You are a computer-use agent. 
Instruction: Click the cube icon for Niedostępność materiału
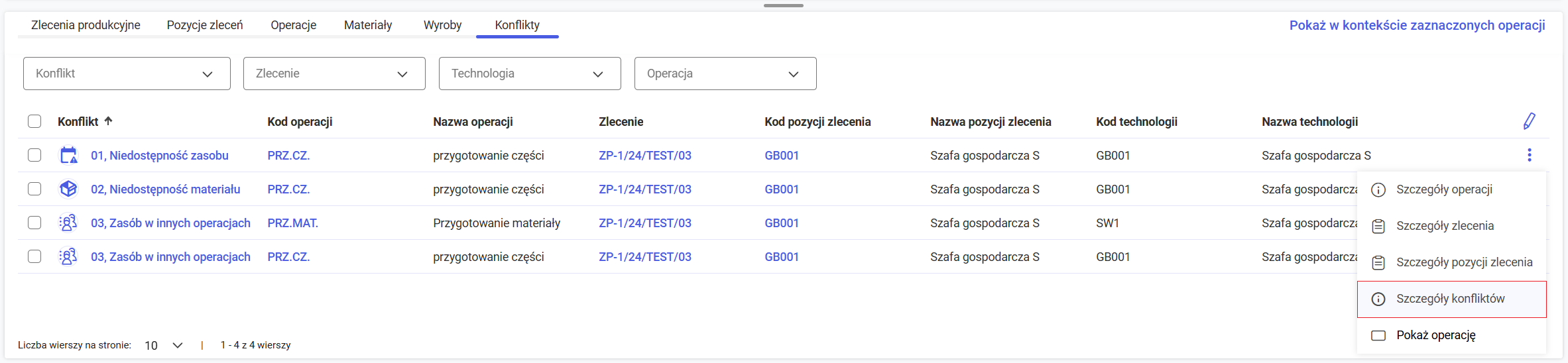click(x=68, y=189)
